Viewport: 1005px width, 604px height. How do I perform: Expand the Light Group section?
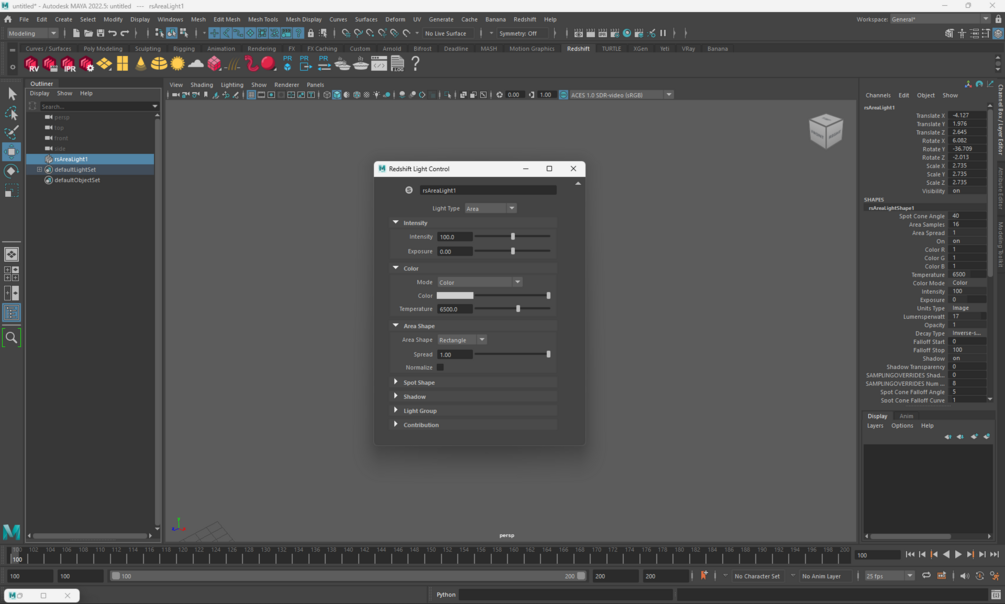pyautogui.click(x=395, y=410)
